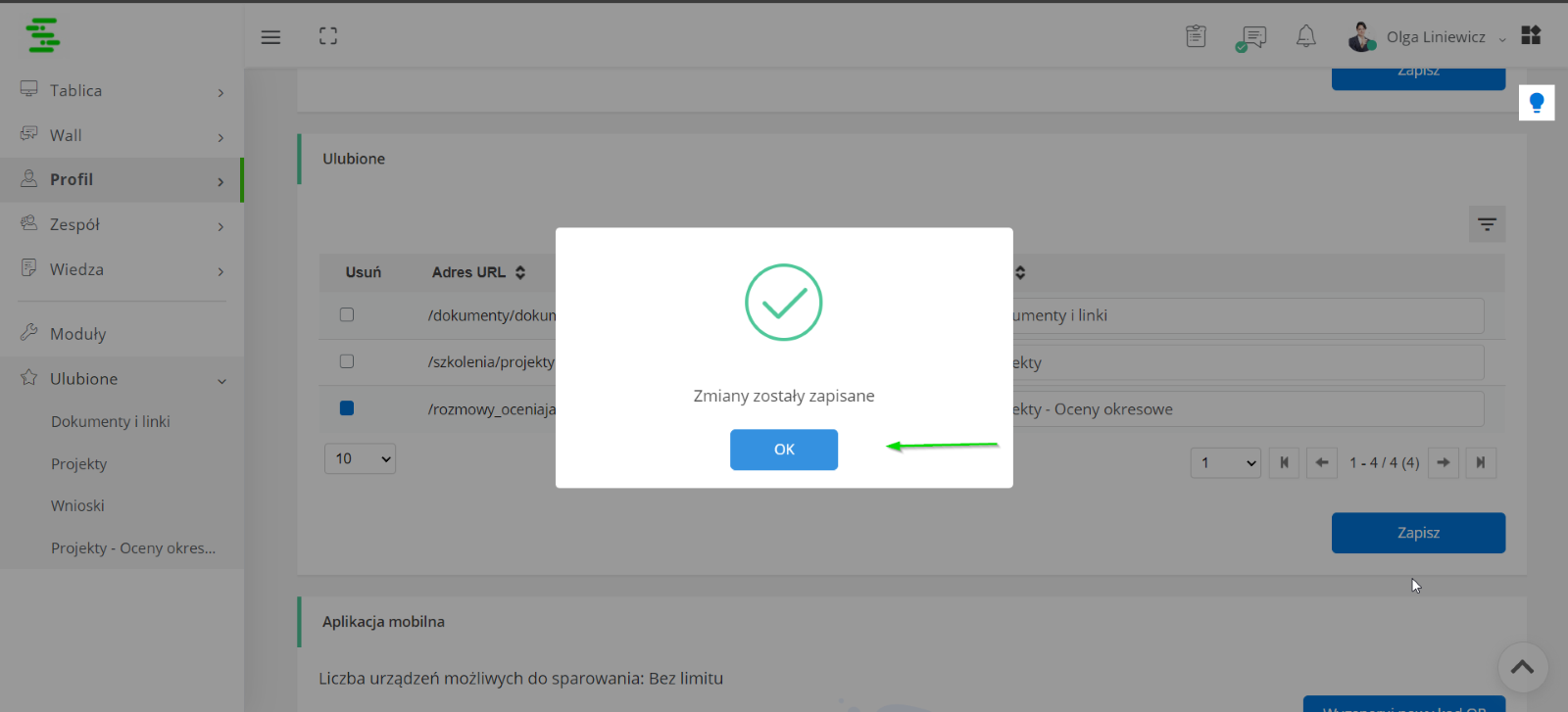
Task: Open the page number dropdown
Action: coord(1225,462)
